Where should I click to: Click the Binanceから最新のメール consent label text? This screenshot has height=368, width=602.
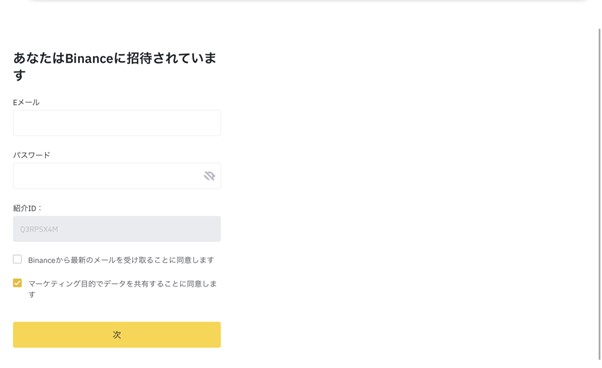[x=121, y=260]
